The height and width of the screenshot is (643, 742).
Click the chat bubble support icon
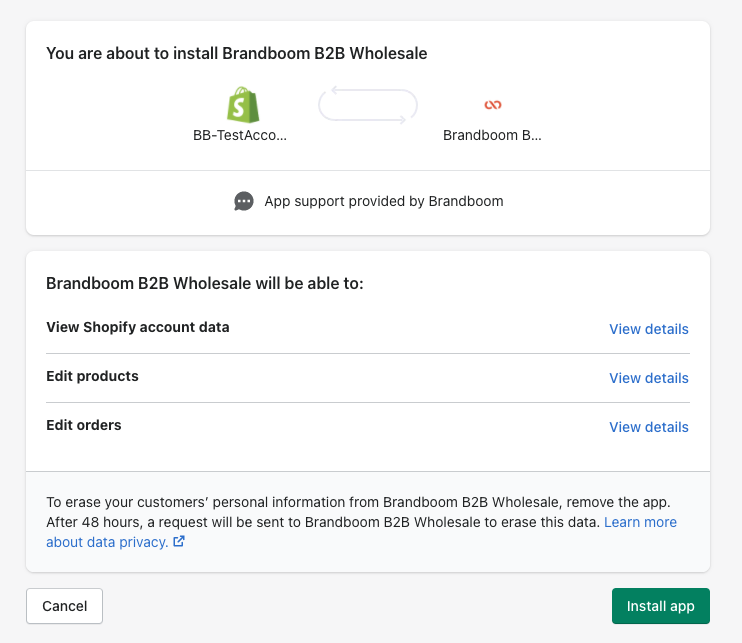pyautogui.click(x=244, y=201)
